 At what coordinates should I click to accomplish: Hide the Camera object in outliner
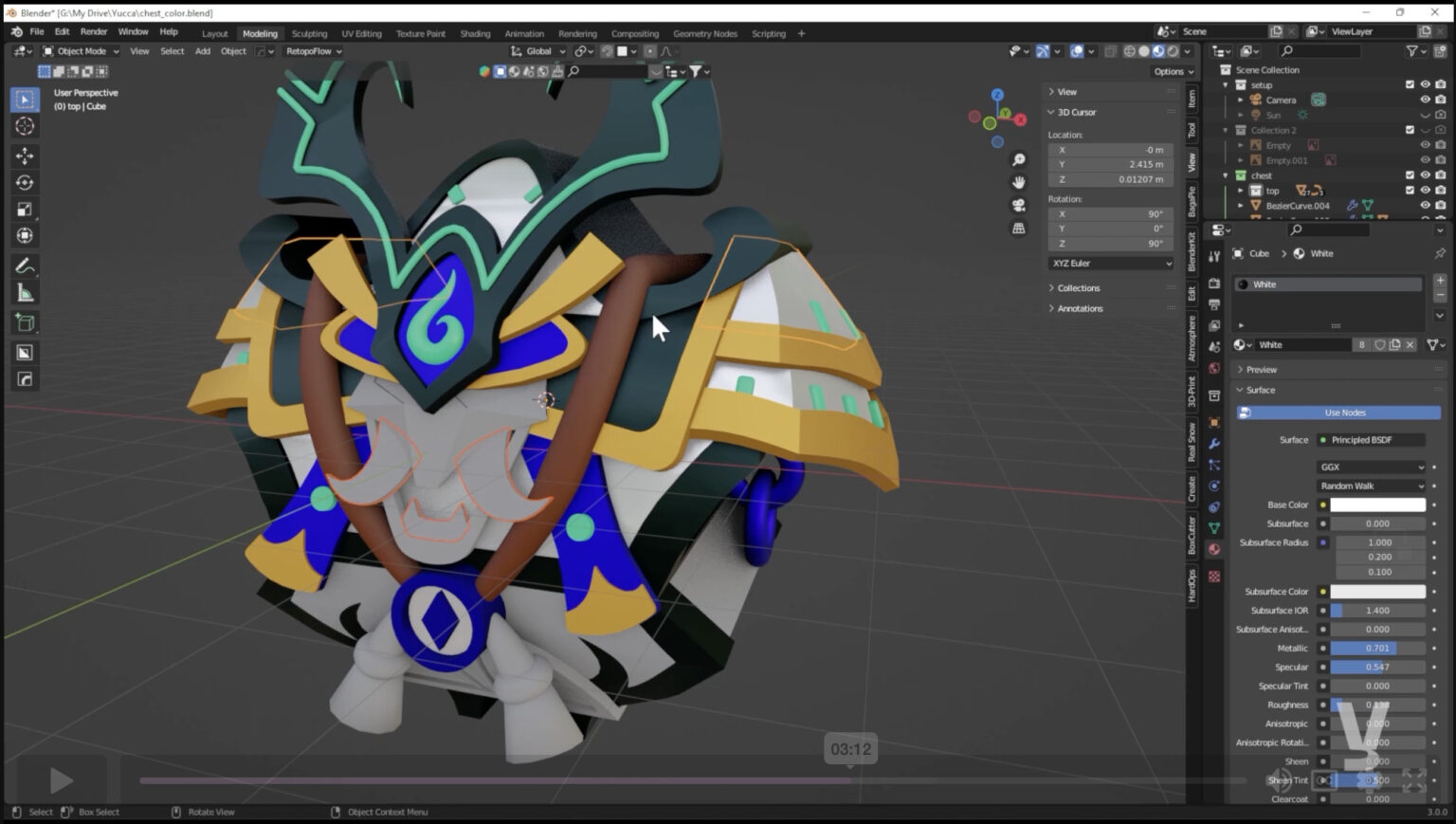pos(1424,100)
